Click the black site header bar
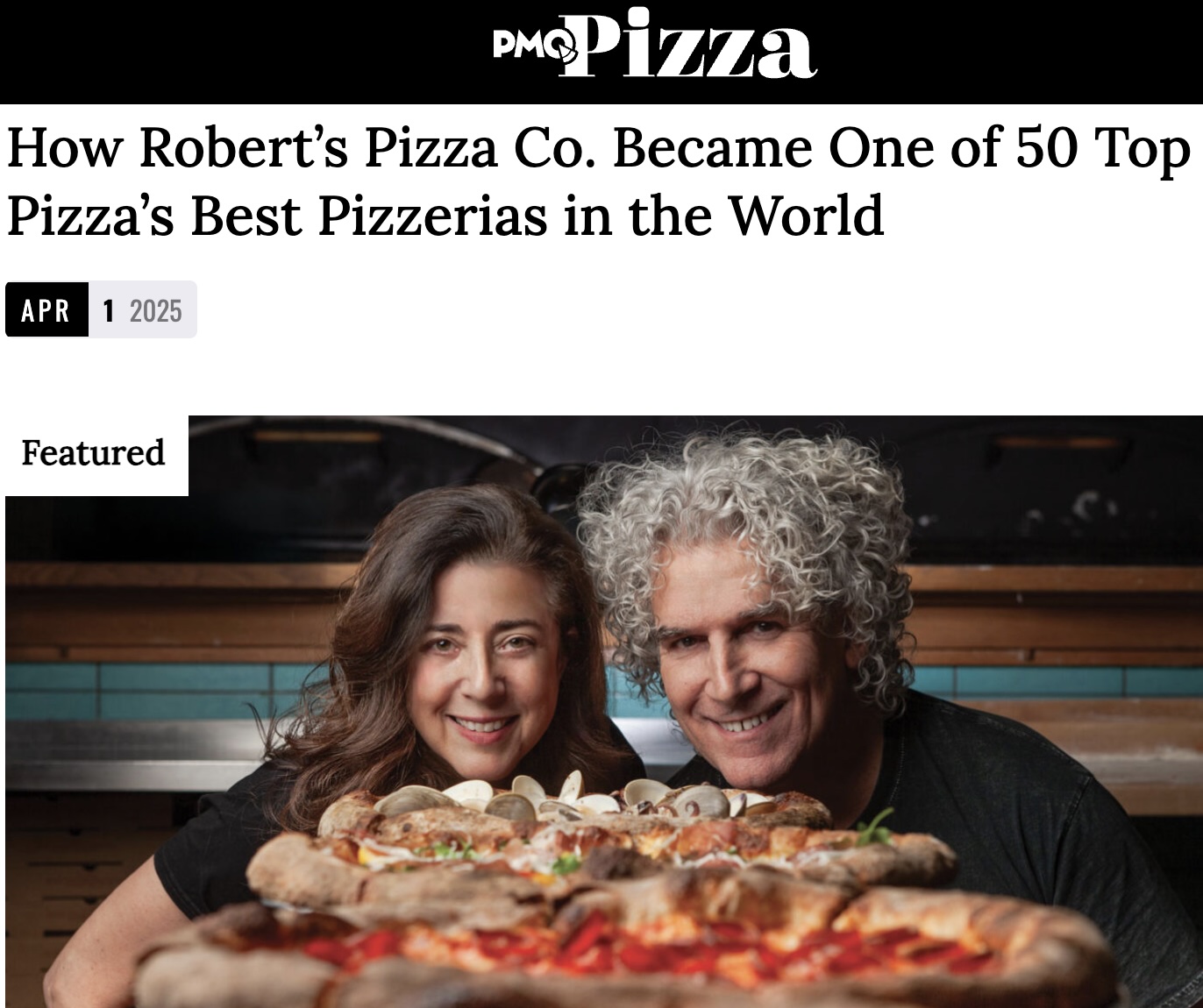This screenshot has width=1203, height=1008. click(601, 52)
